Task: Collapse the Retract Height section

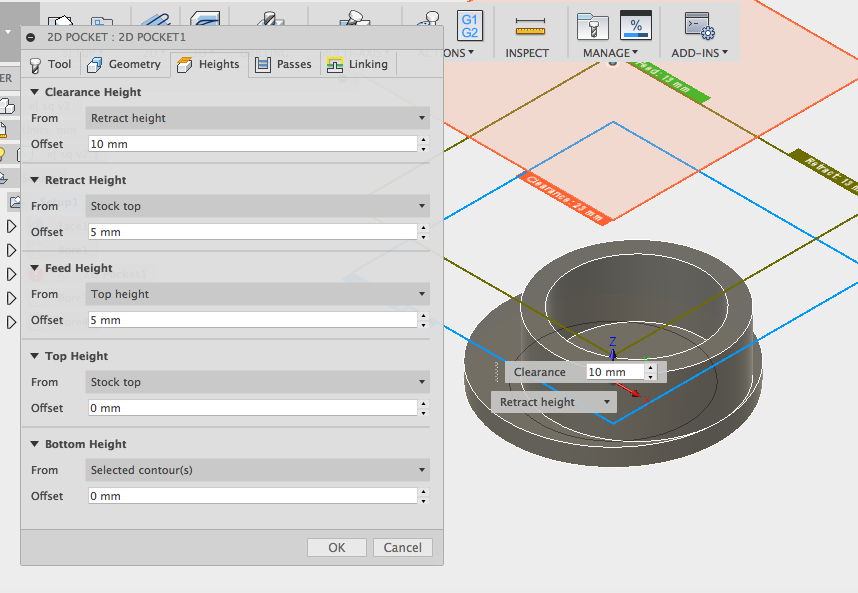Action: 34,180
